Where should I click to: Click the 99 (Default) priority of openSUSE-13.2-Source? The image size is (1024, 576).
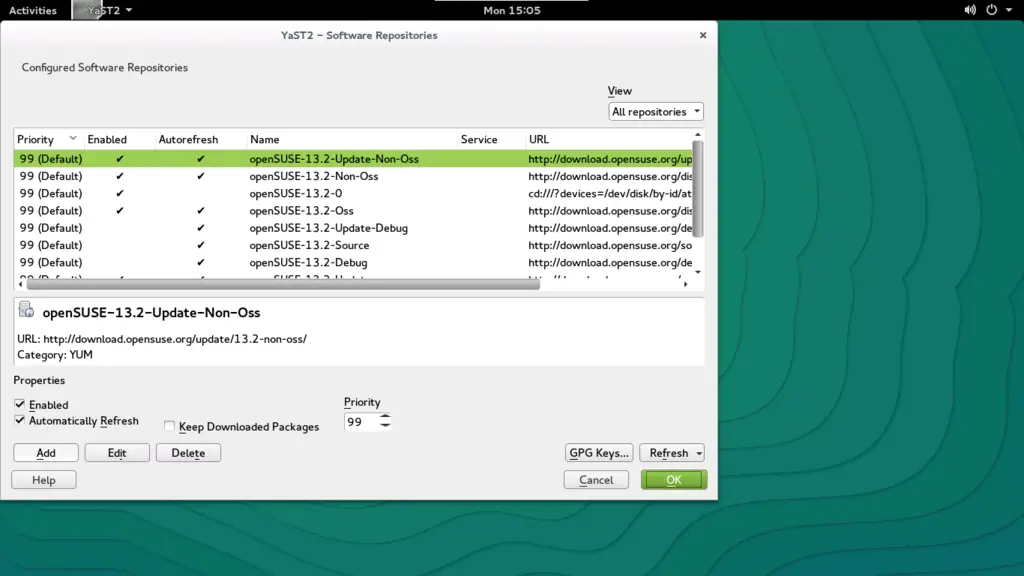[x=51, y=246]
